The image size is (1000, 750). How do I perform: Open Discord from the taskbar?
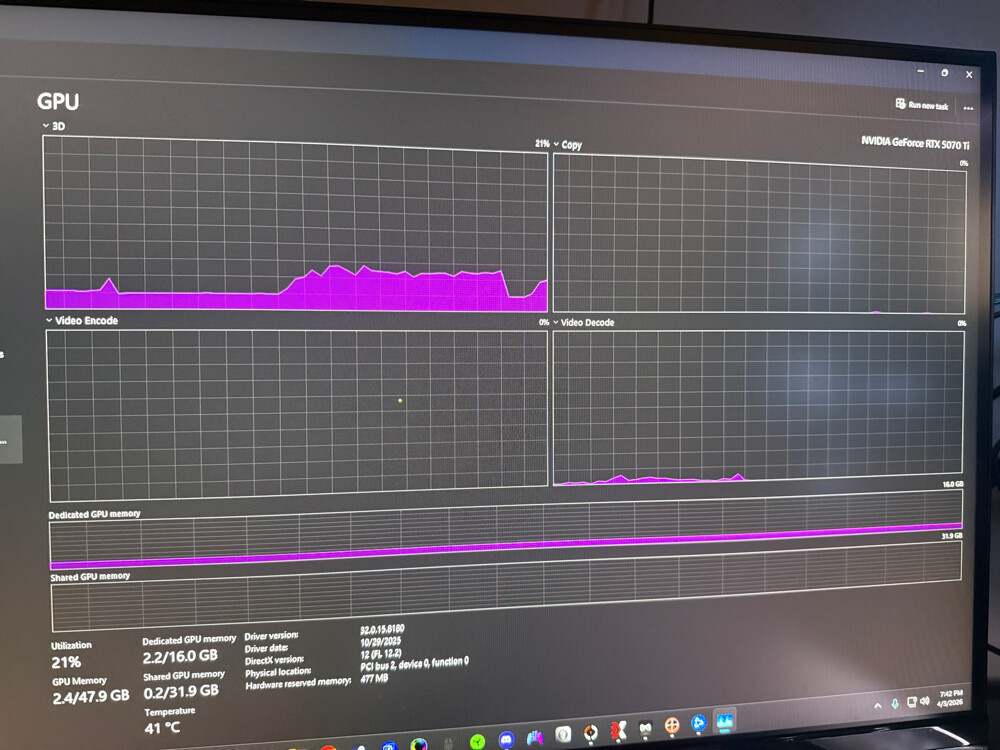pyautogui.click(x=506, y=739)
